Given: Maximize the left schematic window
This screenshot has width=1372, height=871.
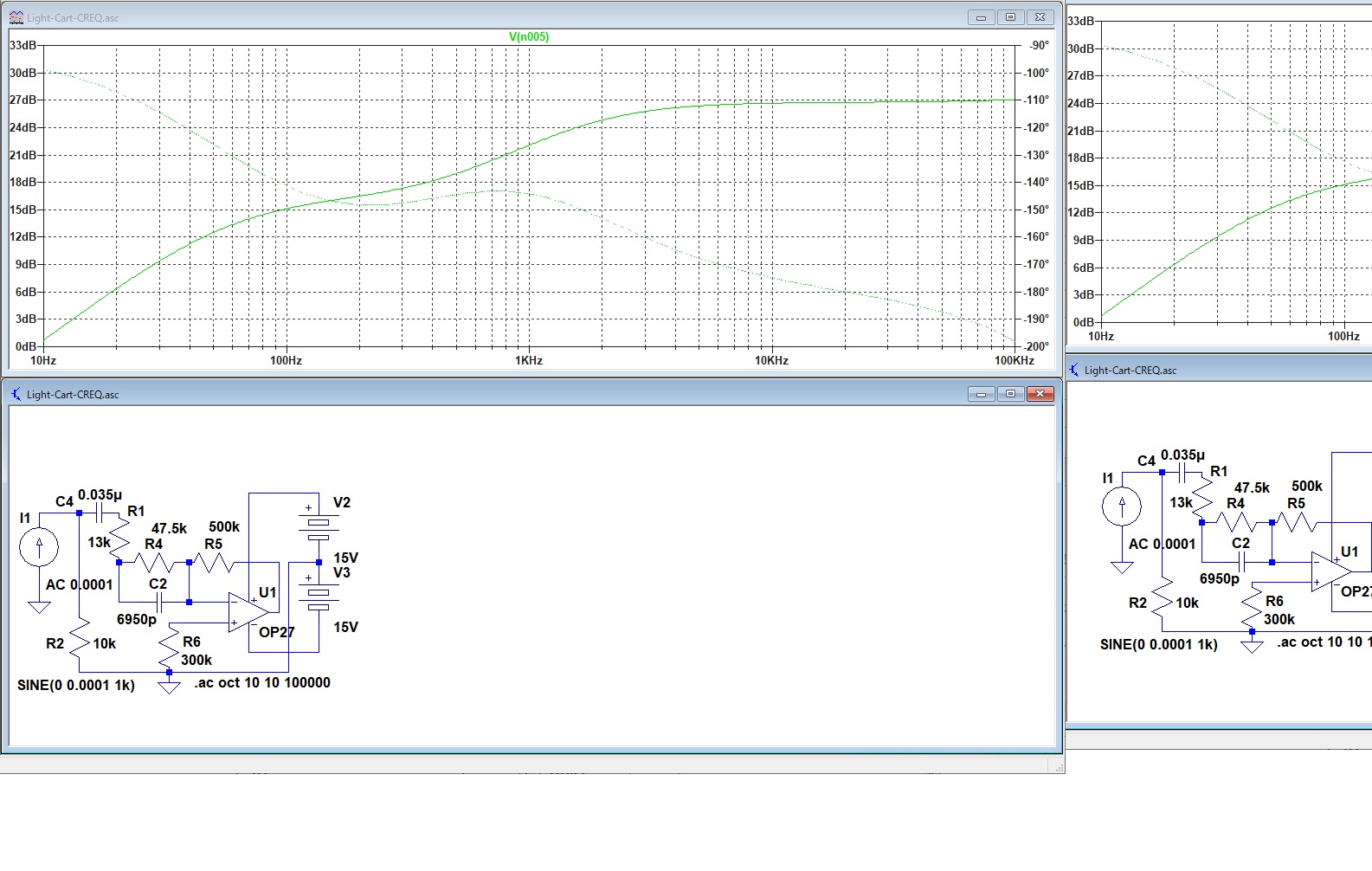Looking at the screenshot, I should coord(1010,394).
